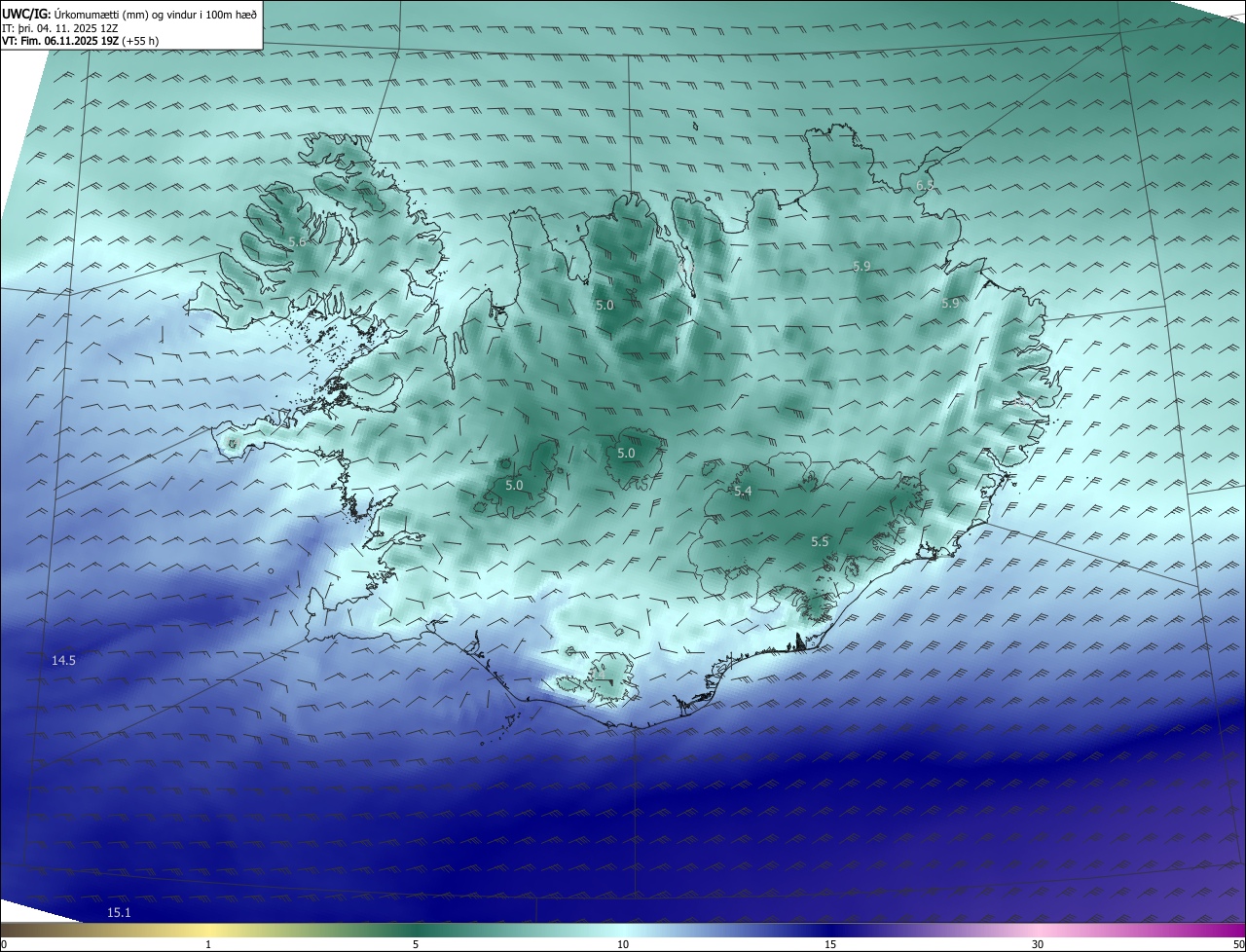This screenshot has height=952, width=1246.
Task: Select the 5.4 value label on the map
Action: [743, 492]
